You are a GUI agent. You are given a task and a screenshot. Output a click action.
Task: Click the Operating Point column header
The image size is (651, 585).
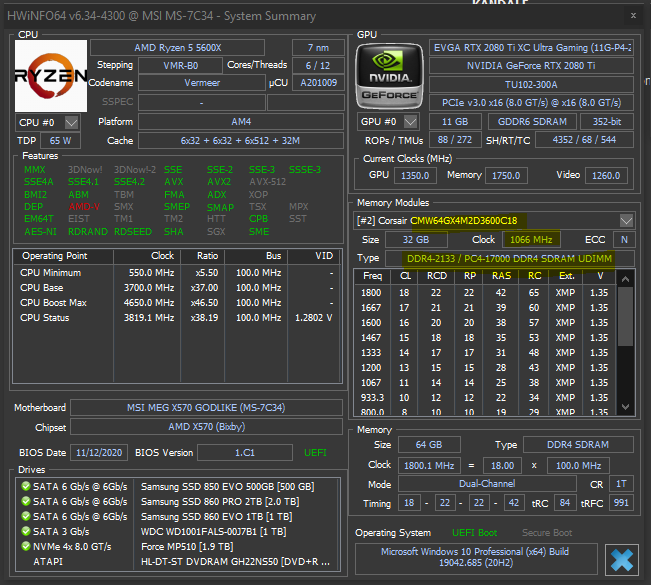point(63,256)
